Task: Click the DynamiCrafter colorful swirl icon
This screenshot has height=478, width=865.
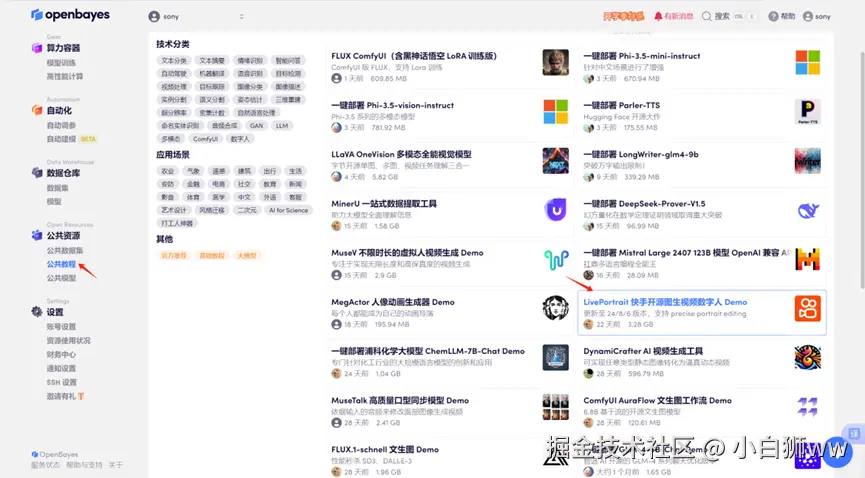Action: click(x=808, y=357)
